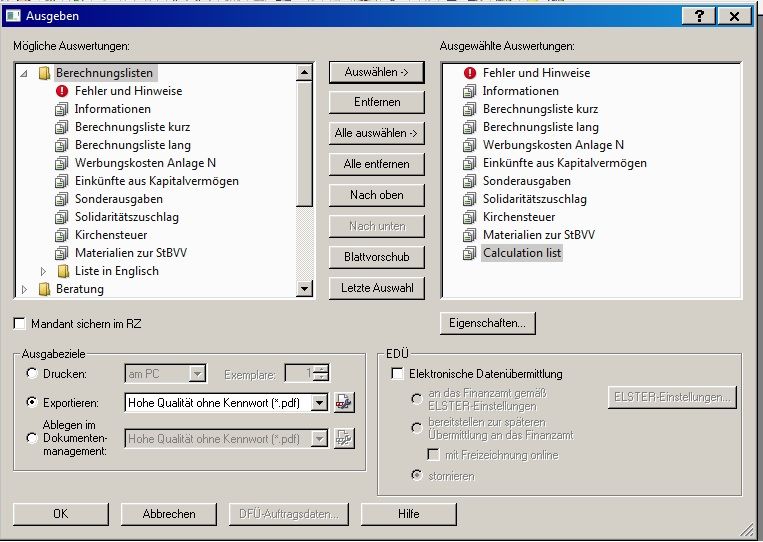Expand the Beratung tree node
The width and height of the screenshot is (763, 542).
coord(24,289)
